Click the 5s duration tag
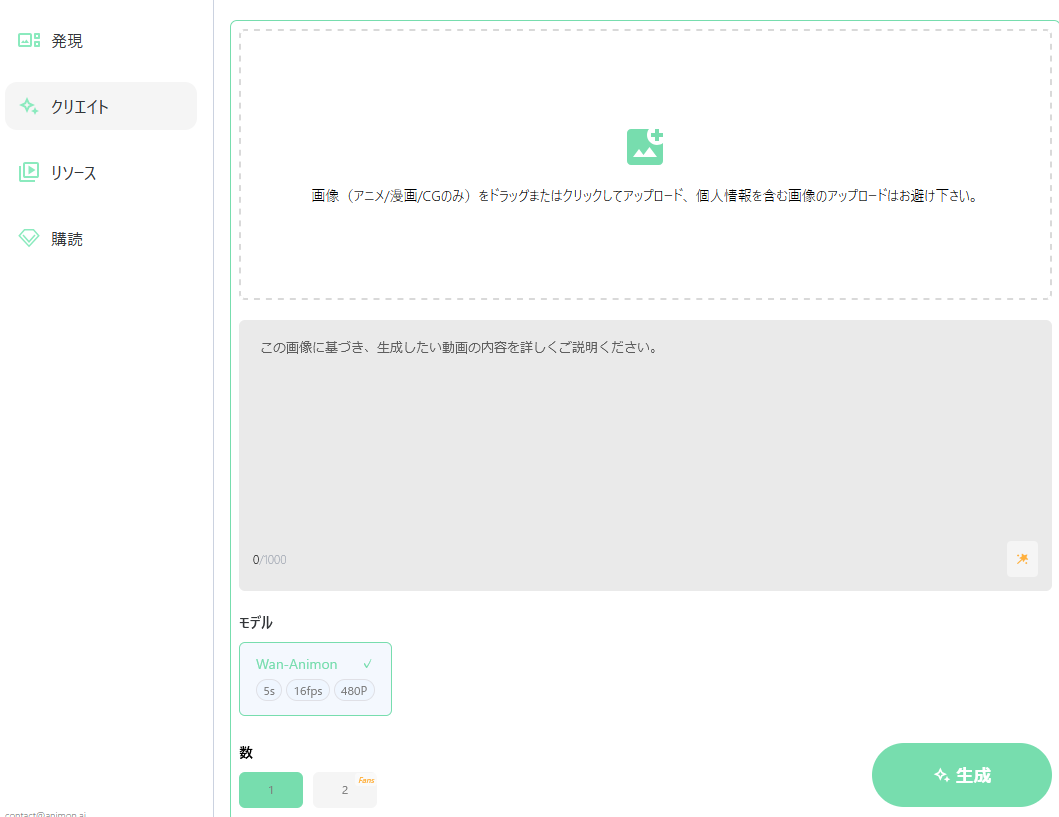1059x817 pixels. (x=269, y=691)
